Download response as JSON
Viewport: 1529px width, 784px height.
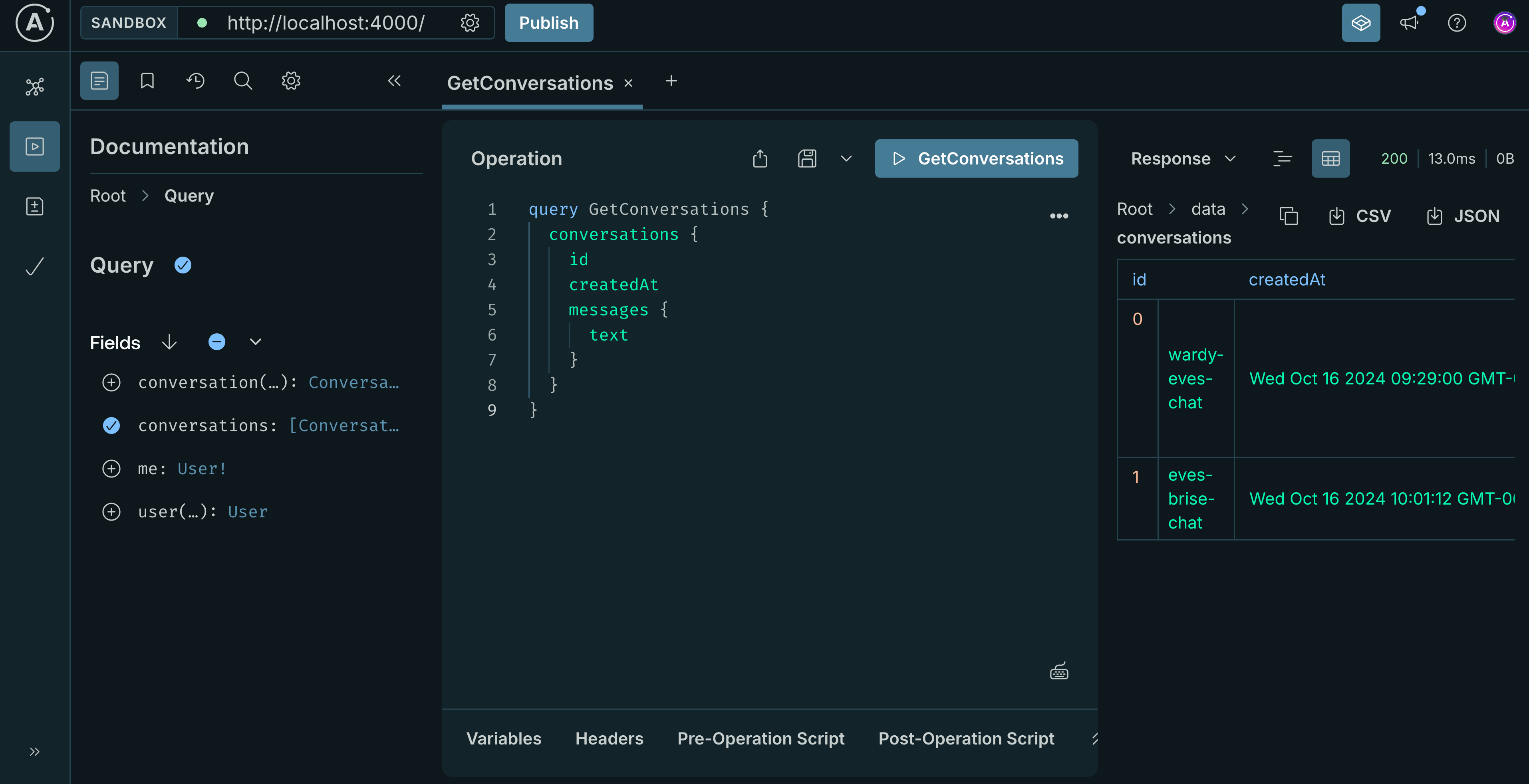[x=1463, y=216]
